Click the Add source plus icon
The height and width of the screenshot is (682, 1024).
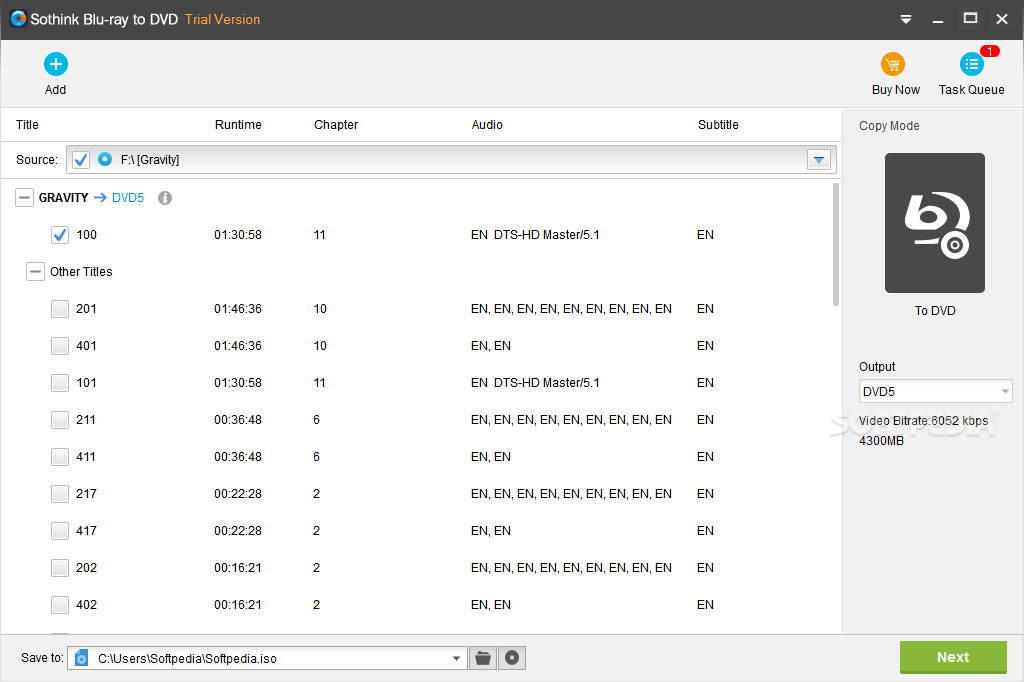56,64
